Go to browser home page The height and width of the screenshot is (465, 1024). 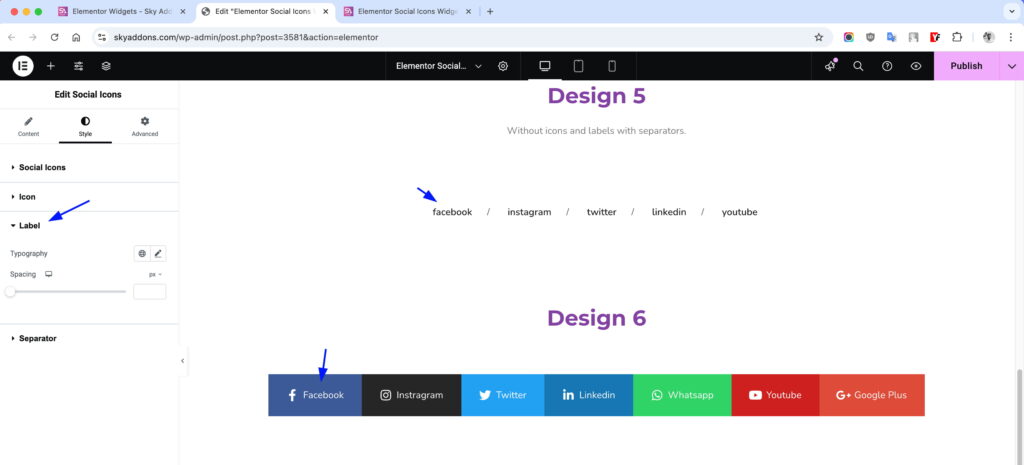(76, 37)
